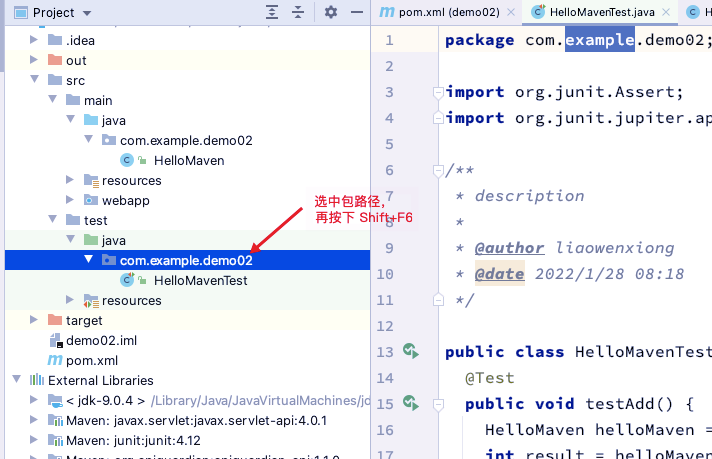Click the External Libraries icon
This screenshot has width=712, height=459.
[37, 380]
